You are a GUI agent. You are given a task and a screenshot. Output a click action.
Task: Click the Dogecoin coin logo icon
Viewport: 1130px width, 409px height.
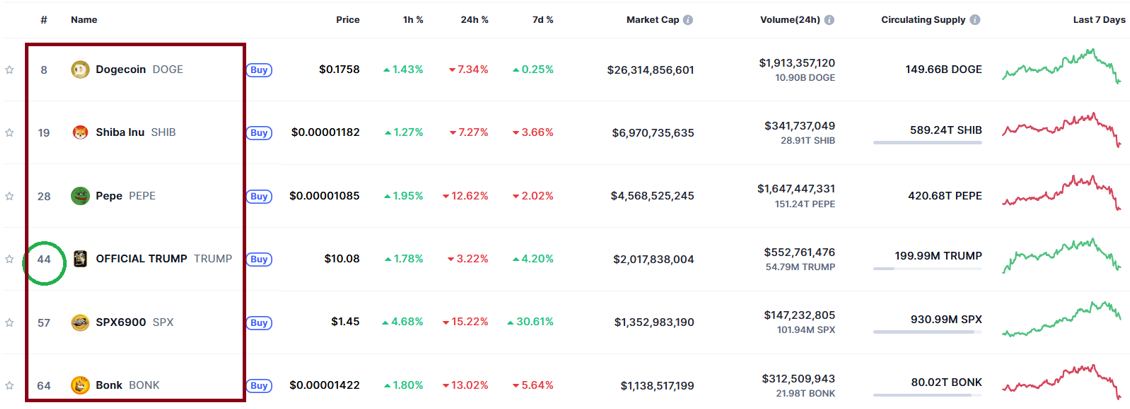(x=81, y=70)
